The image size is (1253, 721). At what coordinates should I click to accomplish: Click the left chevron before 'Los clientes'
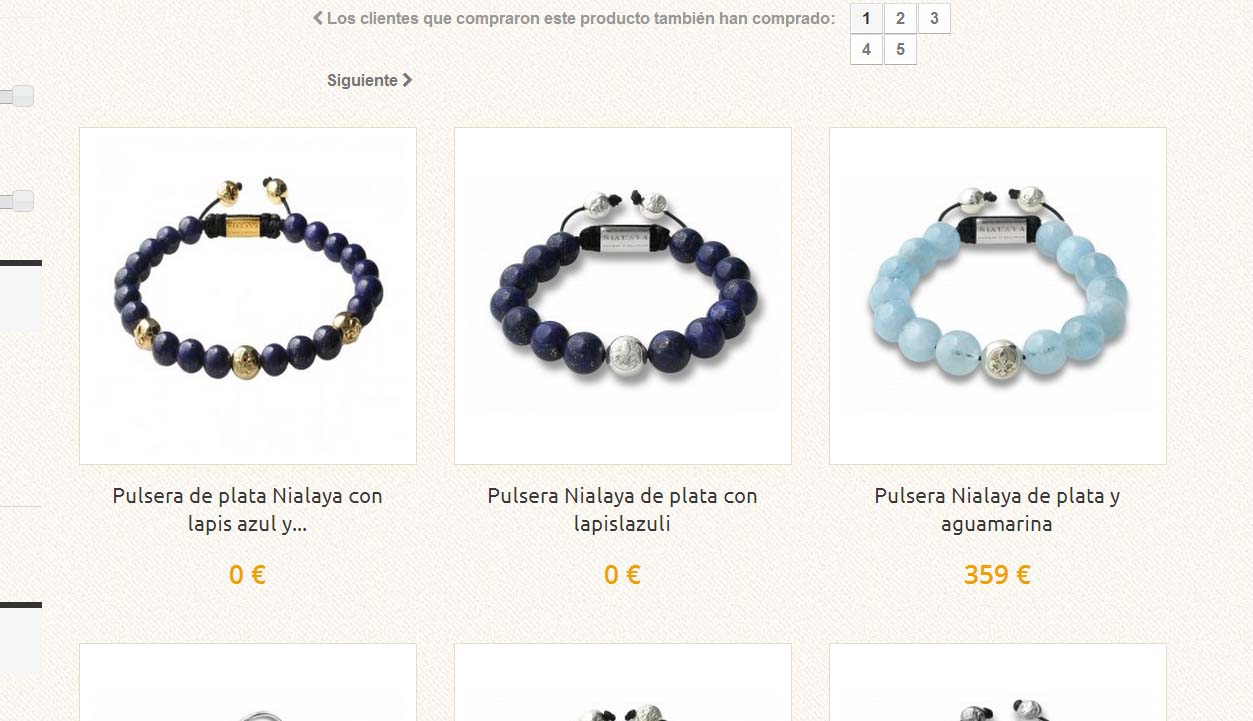click(x=318, y=18)
